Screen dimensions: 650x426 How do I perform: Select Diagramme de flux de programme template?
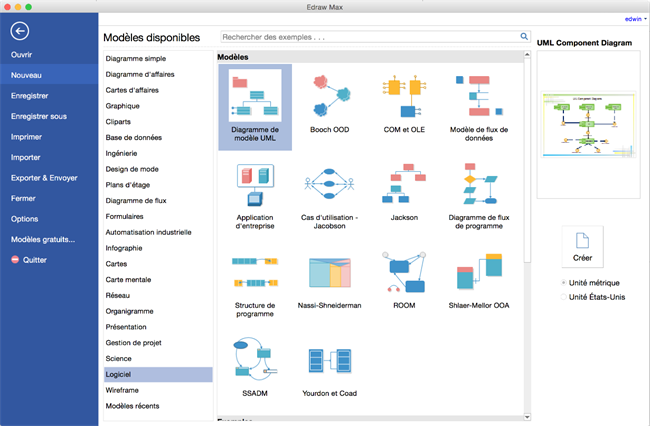pos(479,195)
